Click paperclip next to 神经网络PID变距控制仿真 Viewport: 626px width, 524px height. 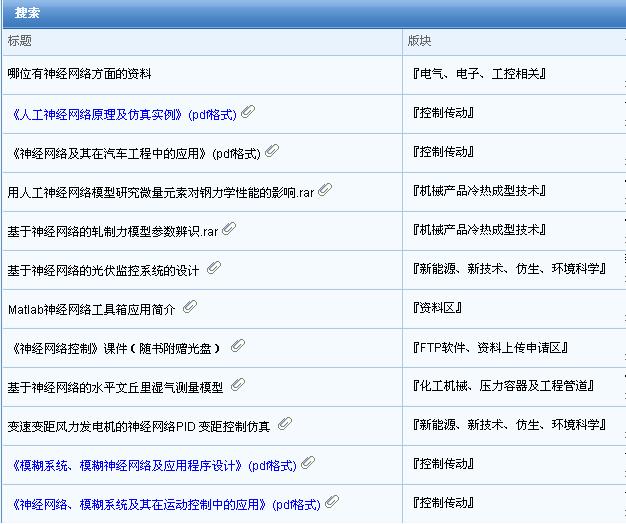(x=285, y=424)
